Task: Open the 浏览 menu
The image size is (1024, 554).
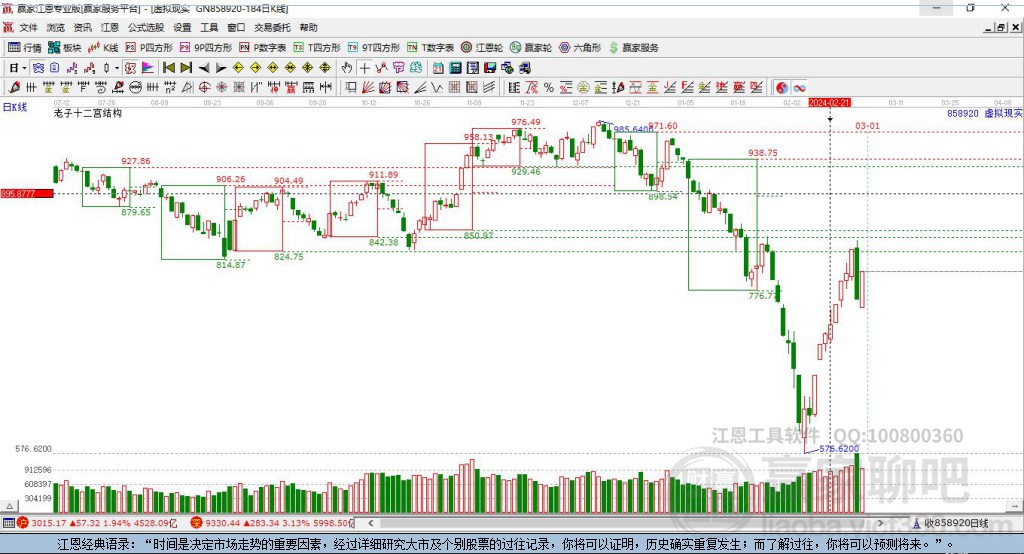Action: (56, 27)
